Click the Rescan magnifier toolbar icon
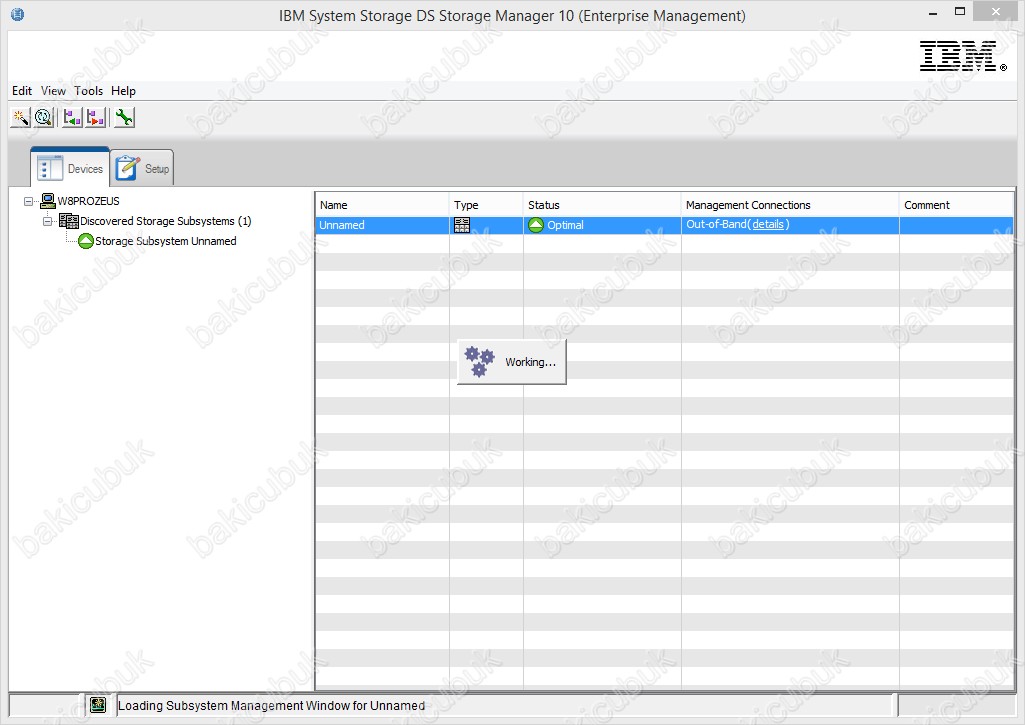Image resolution: width=1025 pixels, height=725 pixels. 44,118
